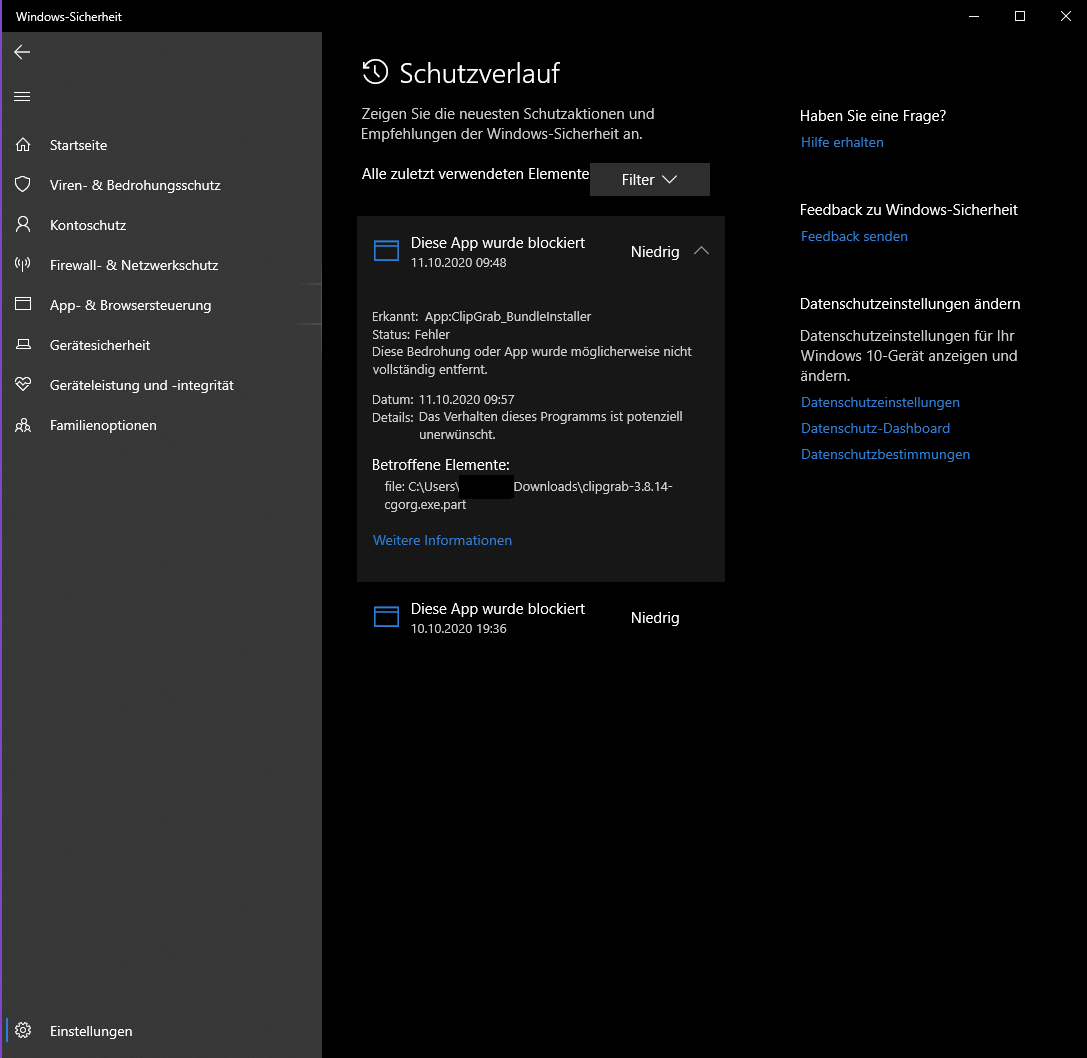Open Gerätesicherheit section
Screen dimensions: 1087x1058
coord(161,345)
